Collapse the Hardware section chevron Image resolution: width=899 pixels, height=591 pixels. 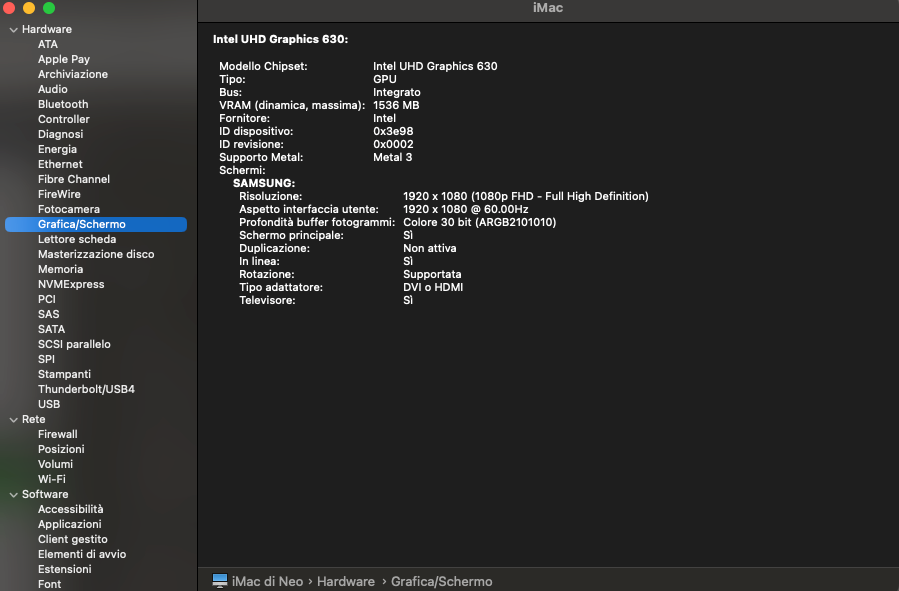tap(14, 29)
